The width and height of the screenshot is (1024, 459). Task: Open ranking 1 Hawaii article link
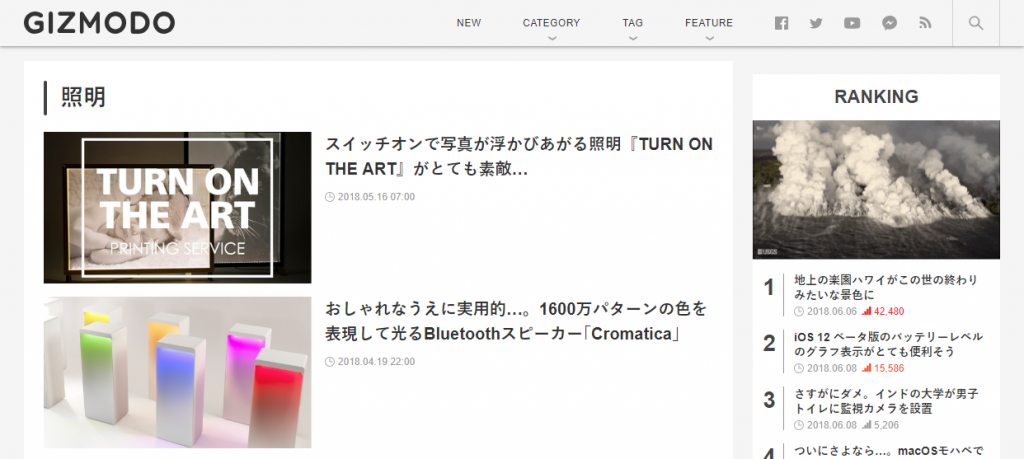click(886, 287)
